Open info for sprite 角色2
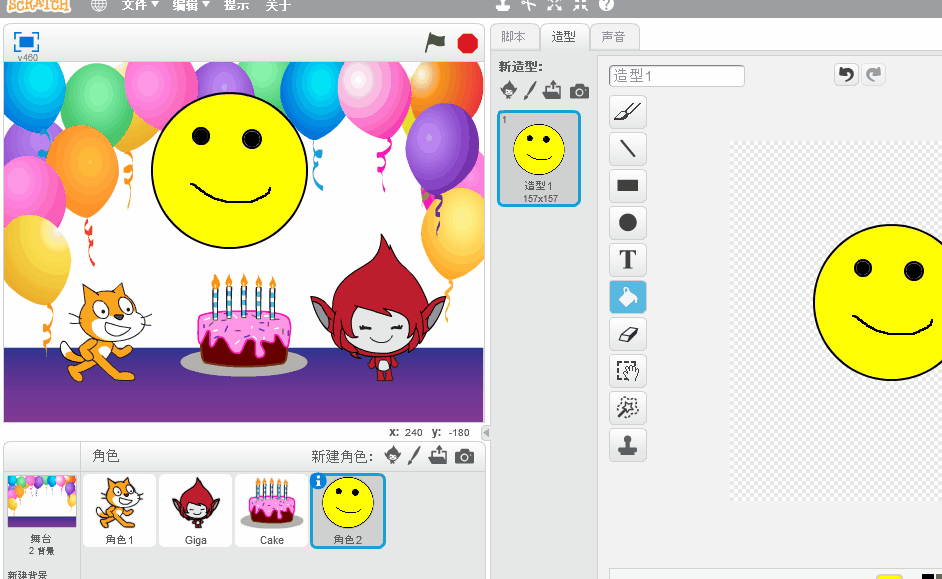 [x=318, y=480]
